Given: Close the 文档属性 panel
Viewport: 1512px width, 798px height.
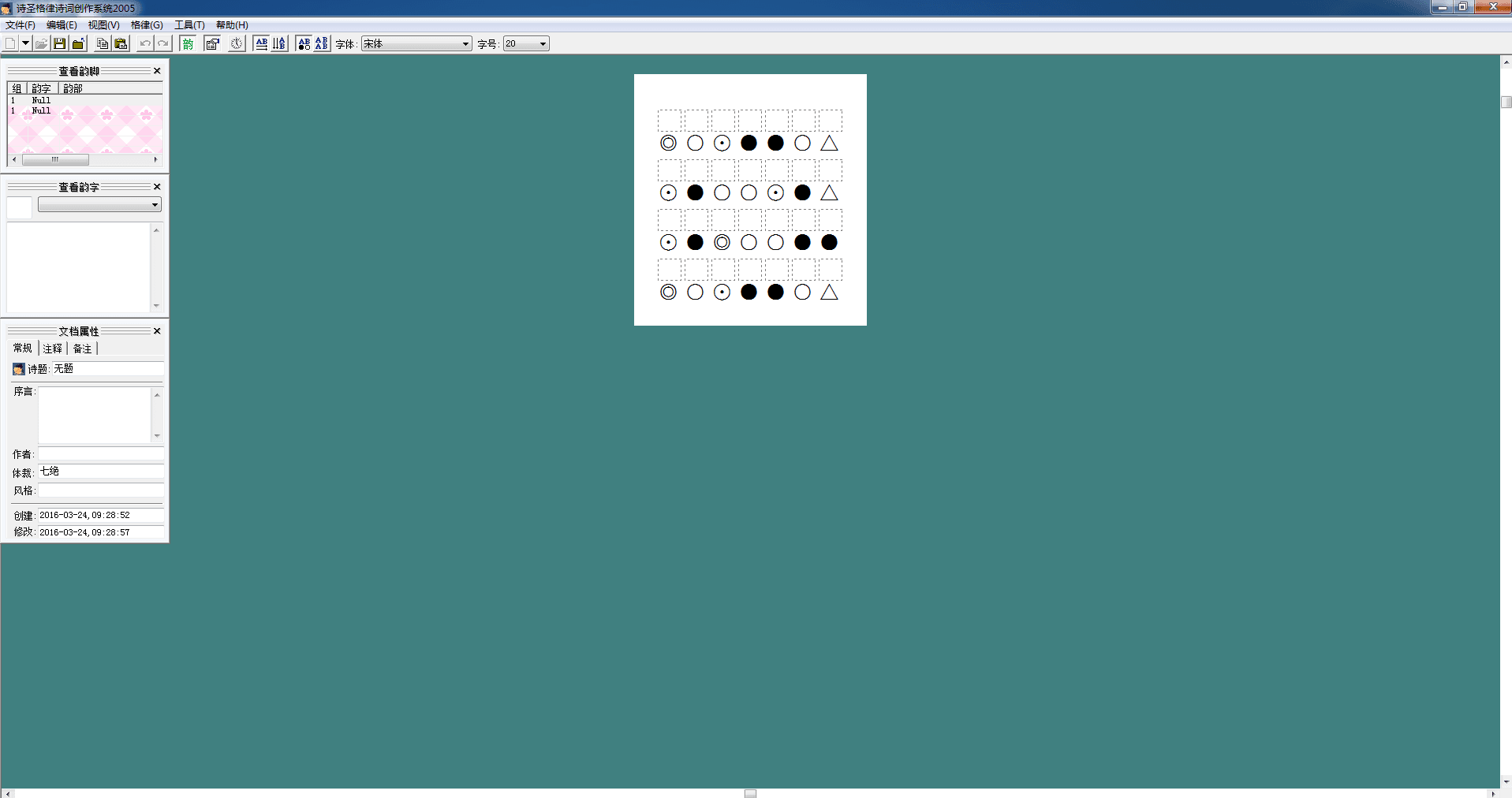Looking at the screenshot, I should tap(157, 331).
